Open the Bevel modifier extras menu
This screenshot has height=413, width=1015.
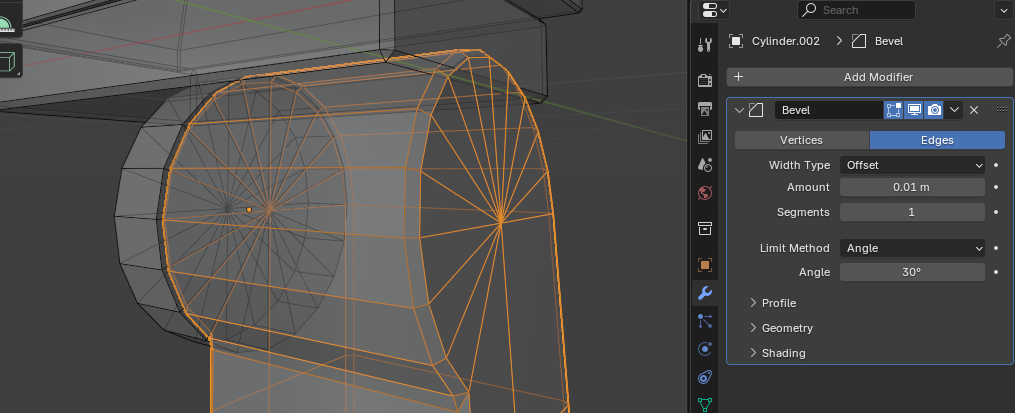[954, 110]
